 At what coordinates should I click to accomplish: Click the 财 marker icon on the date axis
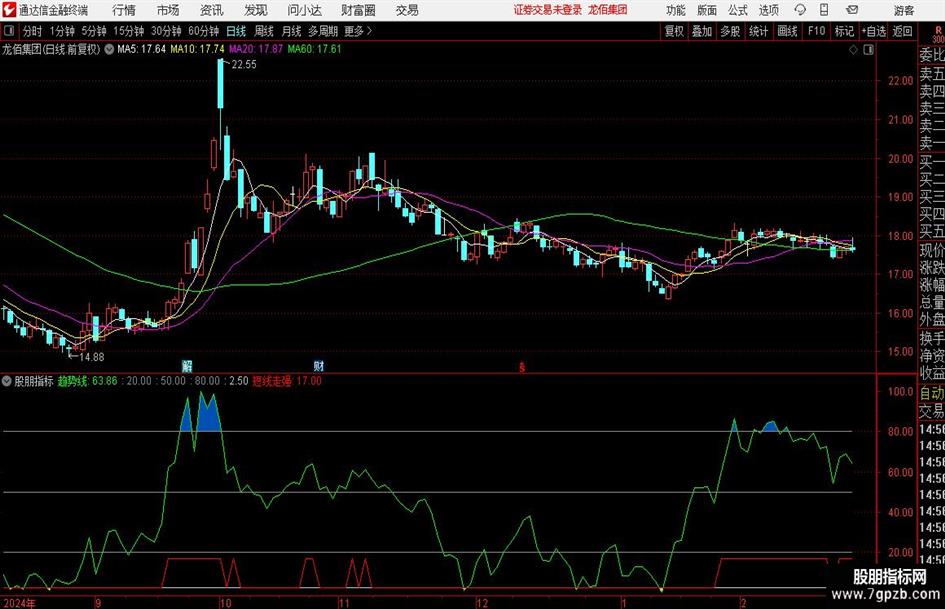point(319,365)
